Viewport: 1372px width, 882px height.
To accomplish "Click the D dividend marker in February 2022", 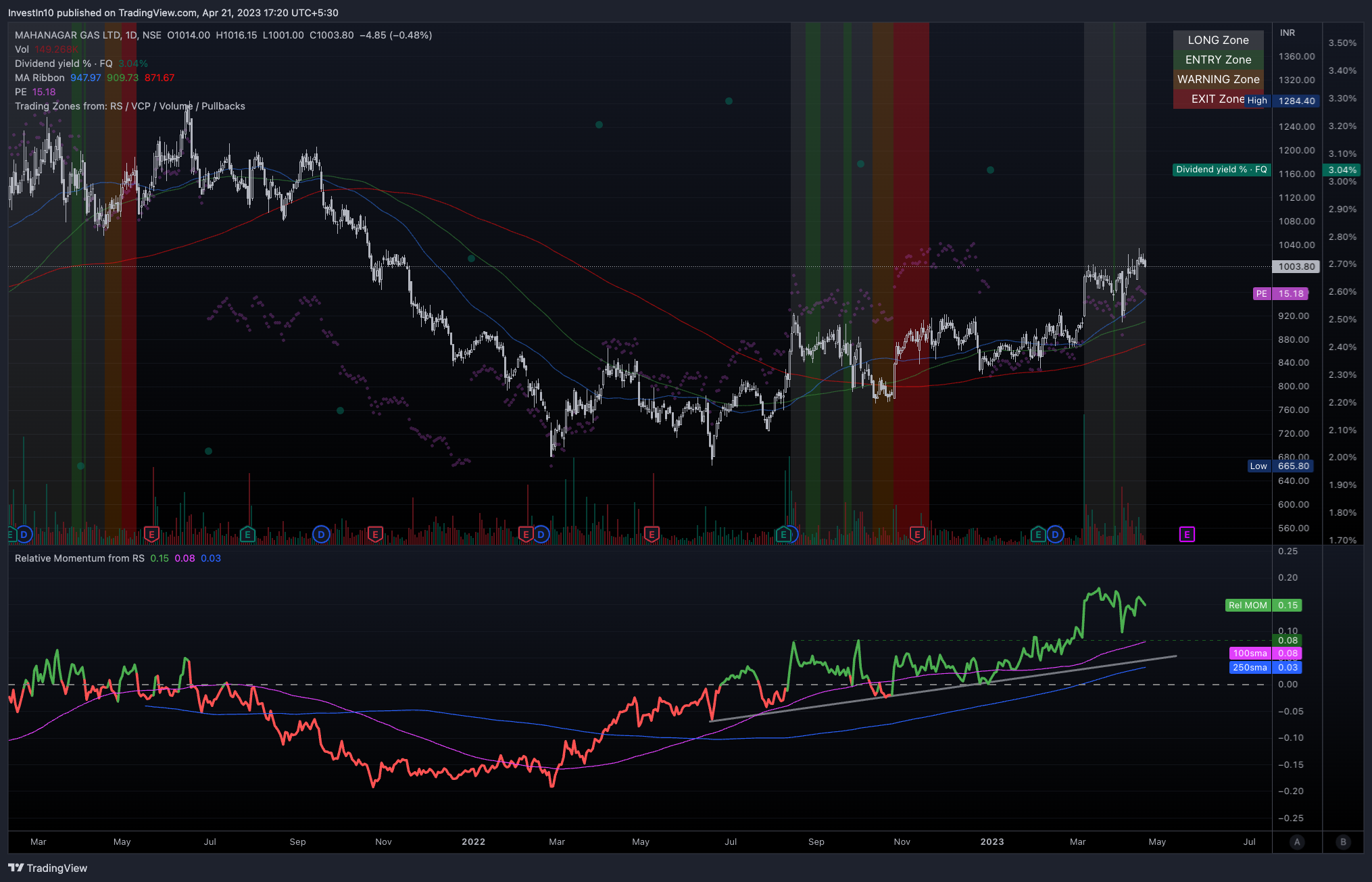I will click(x=541, y=535).
